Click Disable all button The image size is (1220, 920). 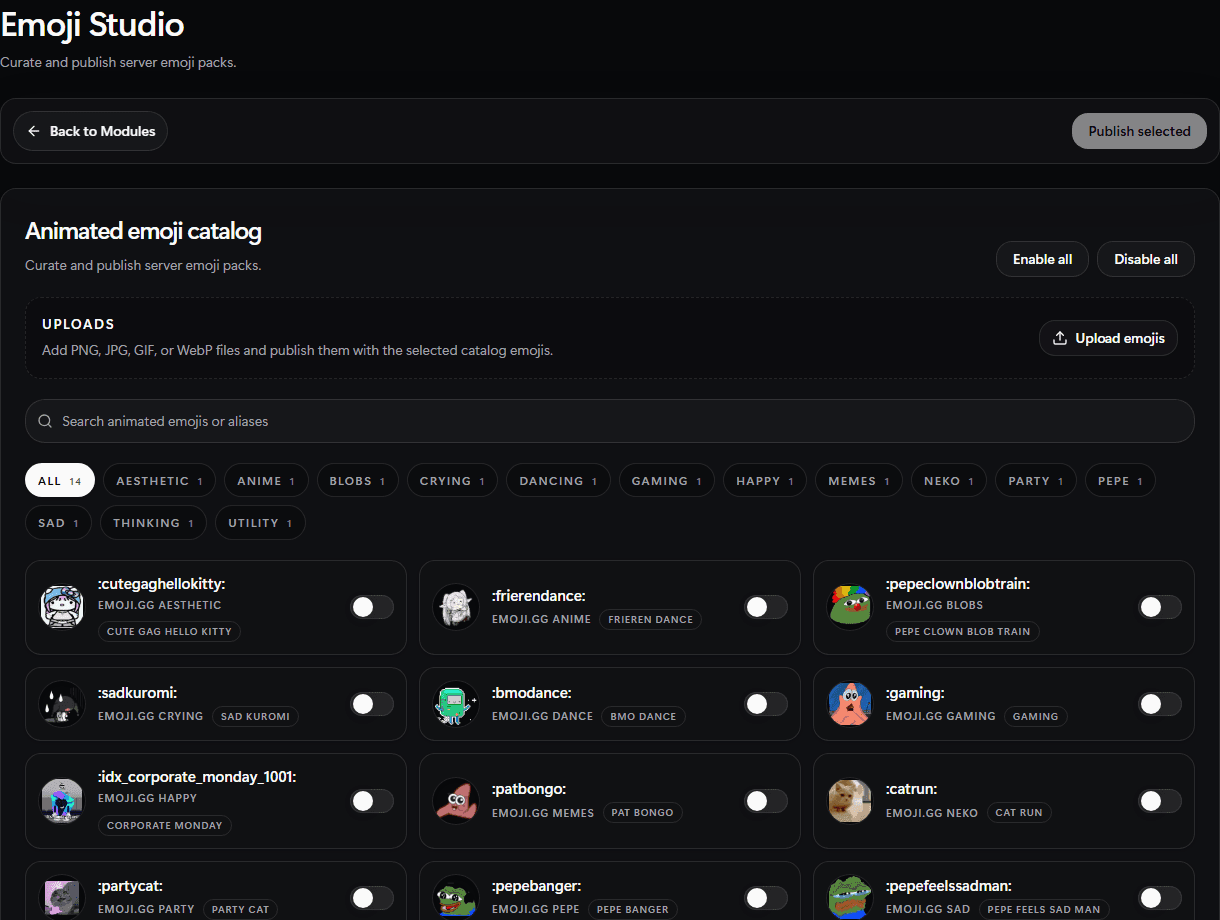point(1146,259)
